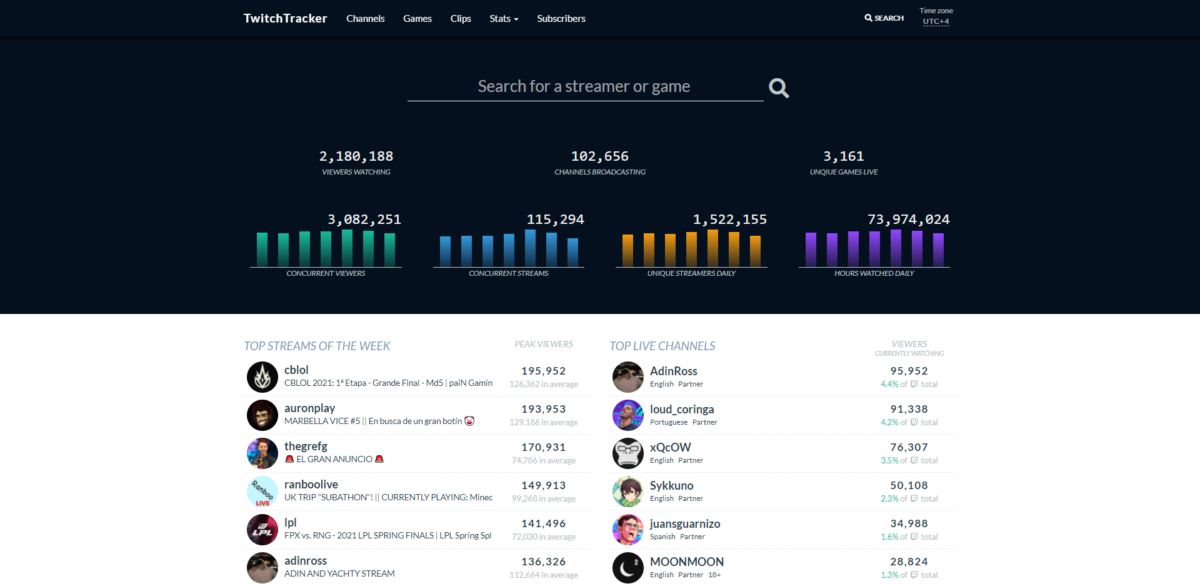Click the EL GRAN ANUNCIO stream title
Viewport: 1200px width, 586px height.
click(334, 459)
